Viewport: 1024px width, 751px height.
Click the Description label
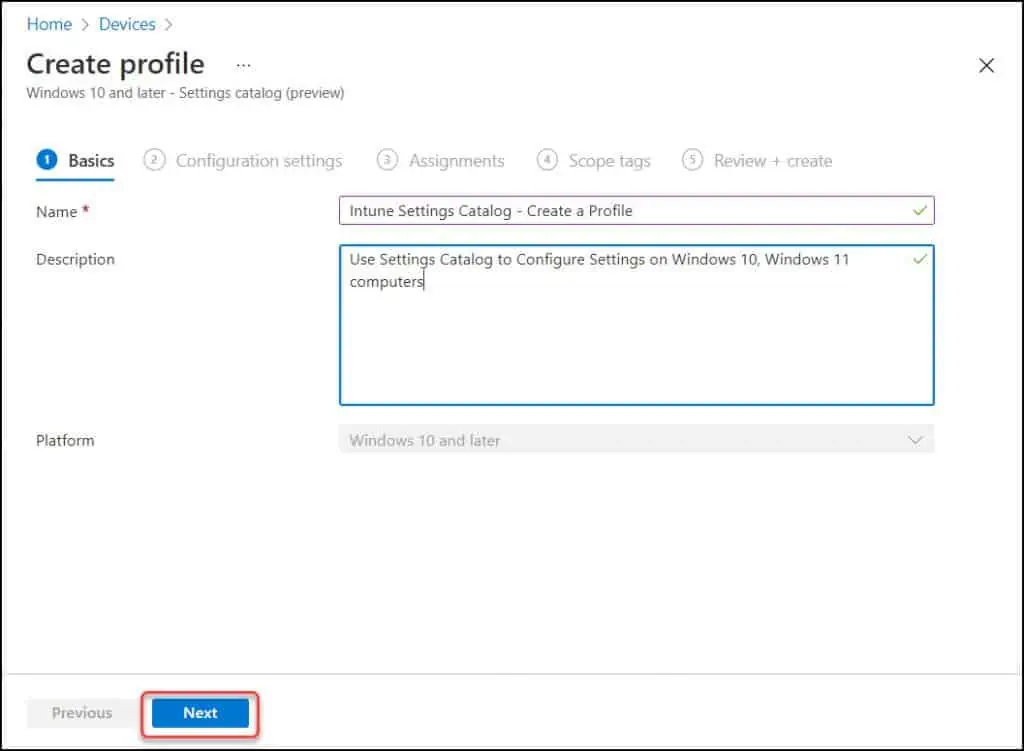pos(75,260)
